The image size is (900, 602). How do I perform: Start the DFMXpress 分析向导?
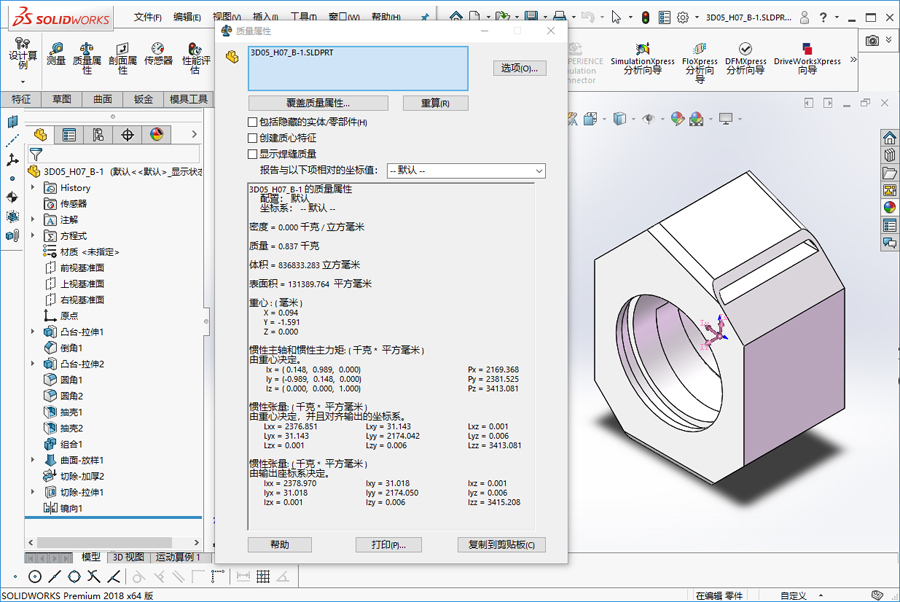tap(746, 59)
